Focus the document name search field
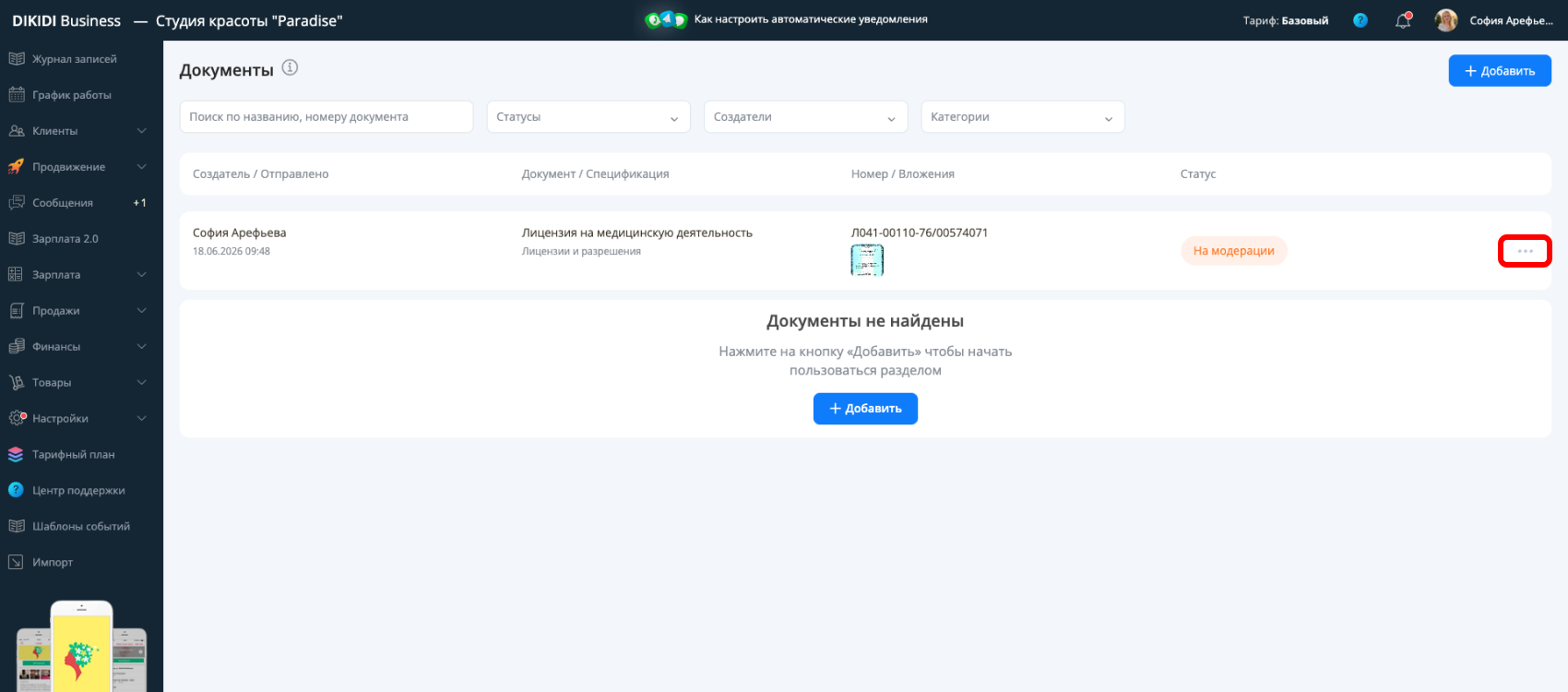This screenshot has height=692, width=1568. click(327, 117)
